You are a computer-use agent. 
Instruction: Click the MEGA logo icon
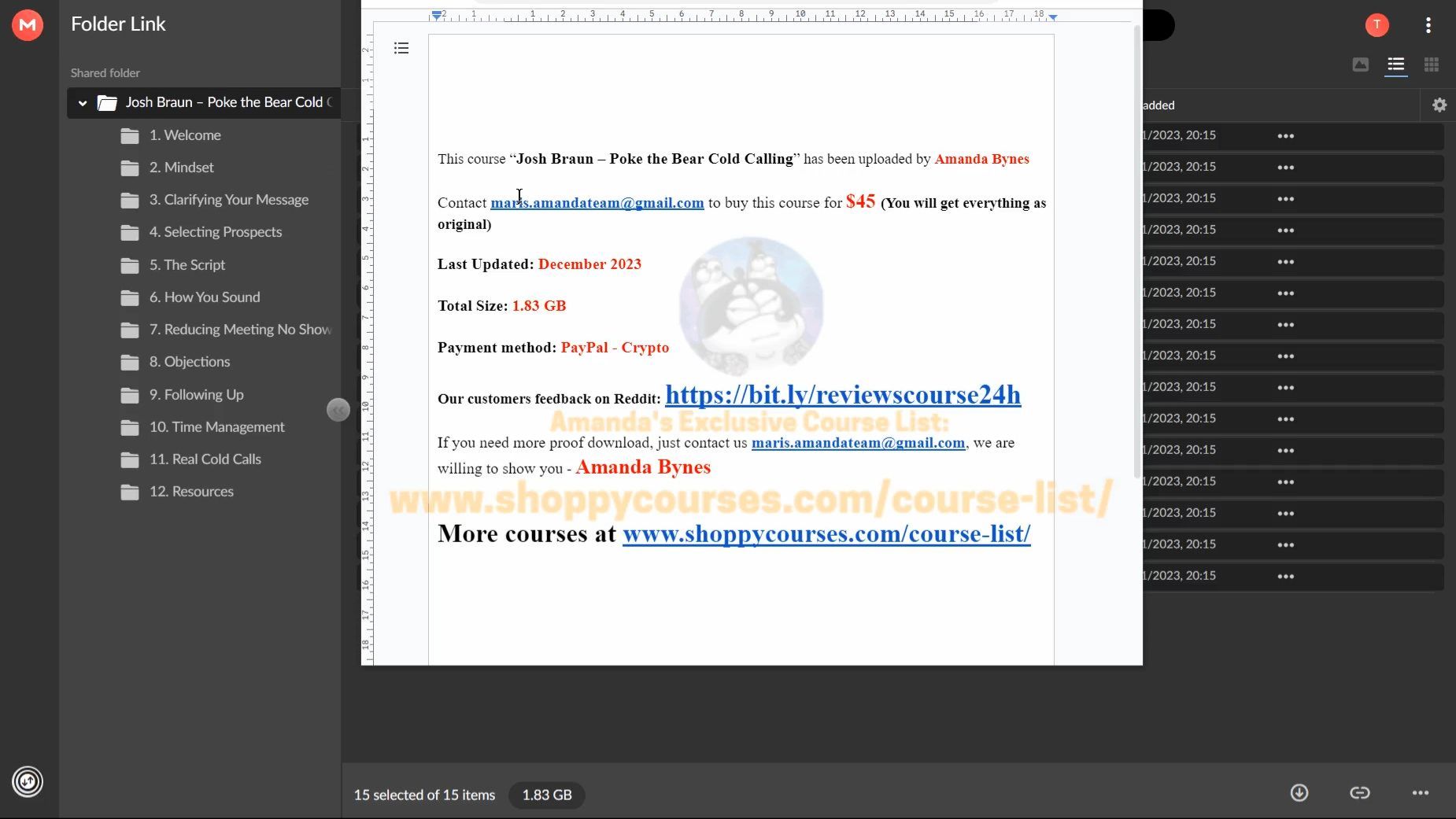tap(28, 25)
